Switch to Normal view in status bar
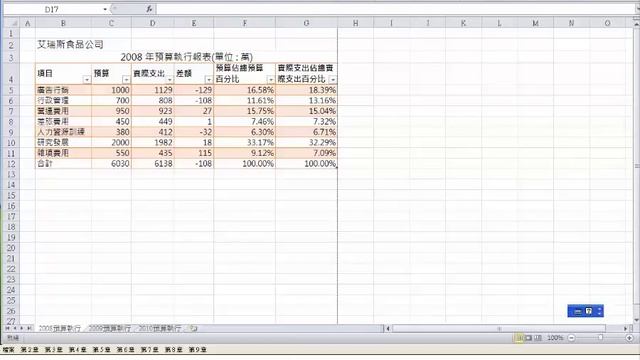This screenshot has height=360, width=640. 520,338
